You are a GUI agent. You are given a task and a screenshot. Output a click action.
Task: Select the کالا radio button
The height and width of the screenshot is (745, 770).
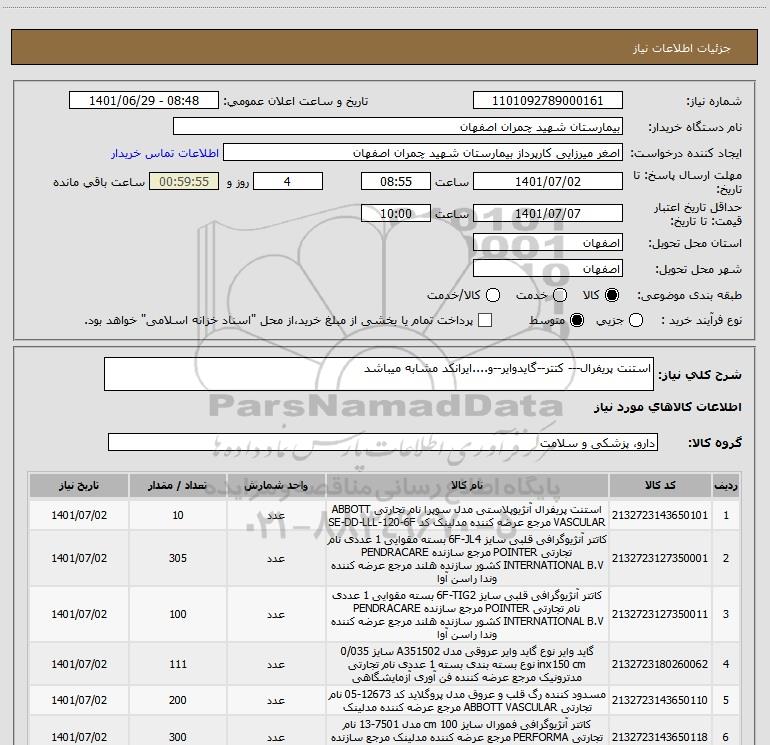[x=612, y=295]
